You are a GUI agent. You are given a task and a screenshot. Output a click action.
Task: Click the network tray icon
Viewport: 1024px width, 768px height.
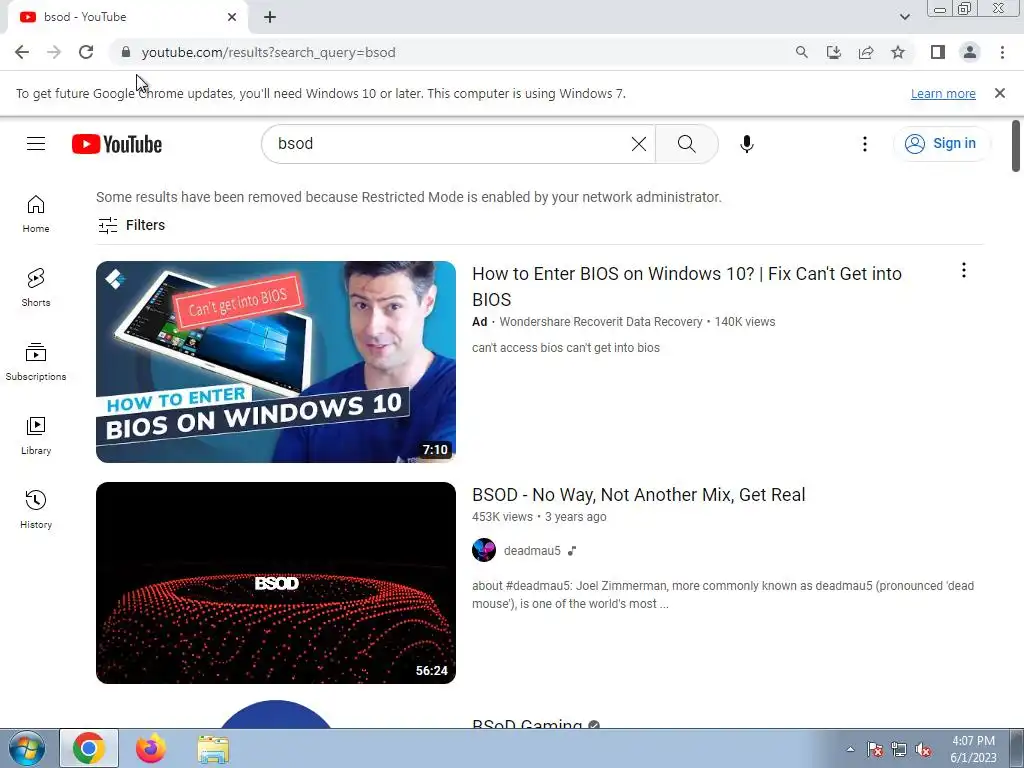(x=899, y=749)
